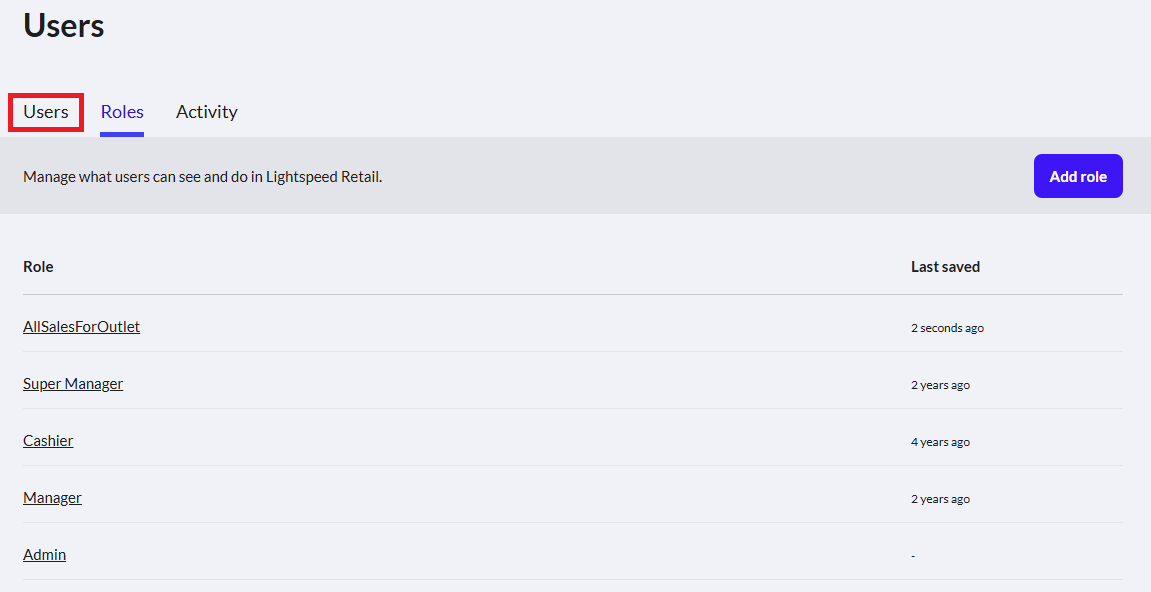Click the 2 seconds ago timestamp
The width and height of the screenshot is (1151, 592).
click(x=947, y=328)
